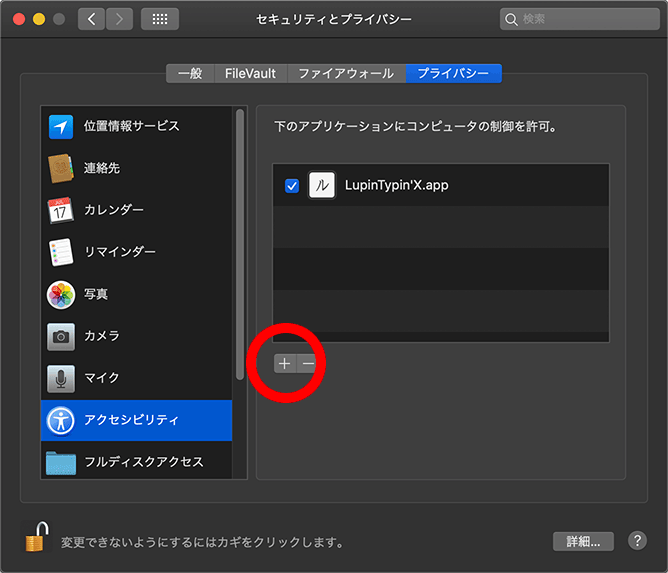
Task: Uncheck the LupinTypin'X.app checkbox
Action: [x=292, y=186]
